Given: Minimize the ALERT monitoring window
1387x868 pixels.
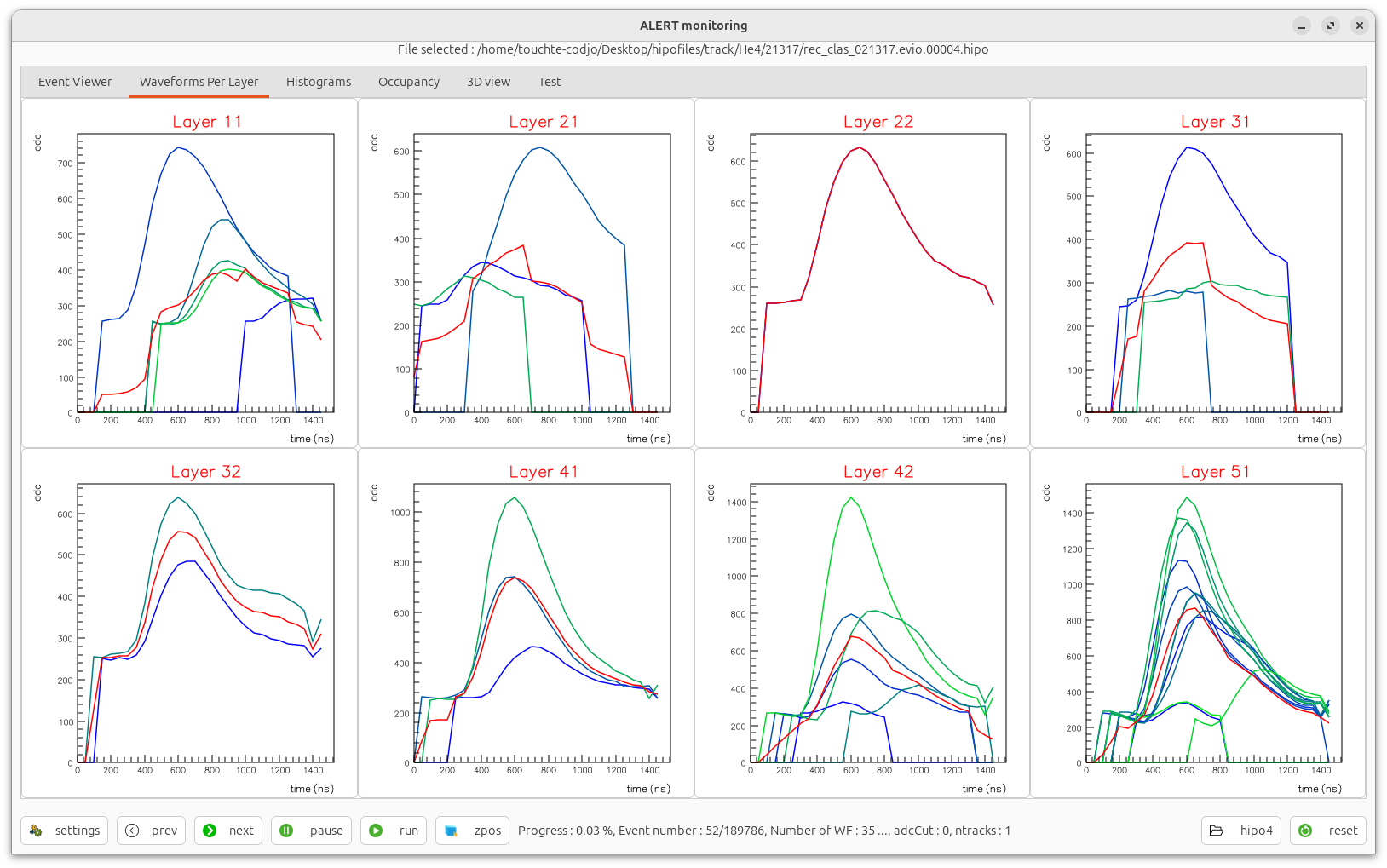Looking at the screenshot, I should (1302, 26).
